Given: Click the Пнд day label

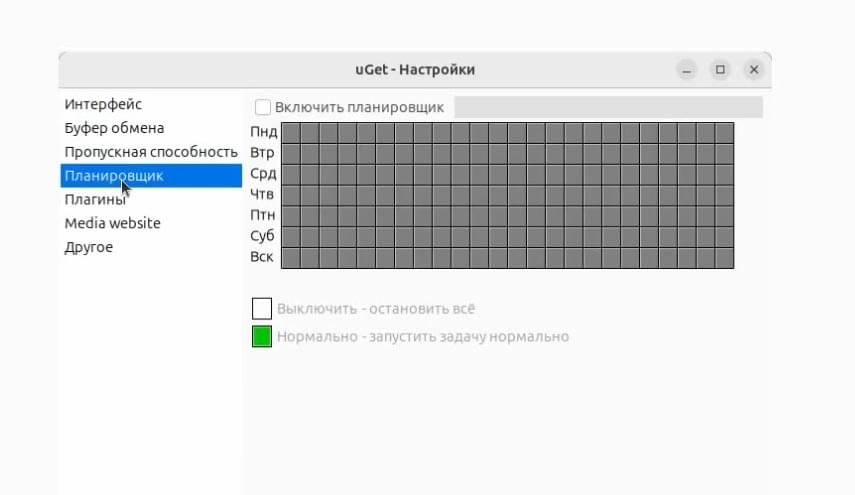Looking at the screenshot, I should coord(264,132).
